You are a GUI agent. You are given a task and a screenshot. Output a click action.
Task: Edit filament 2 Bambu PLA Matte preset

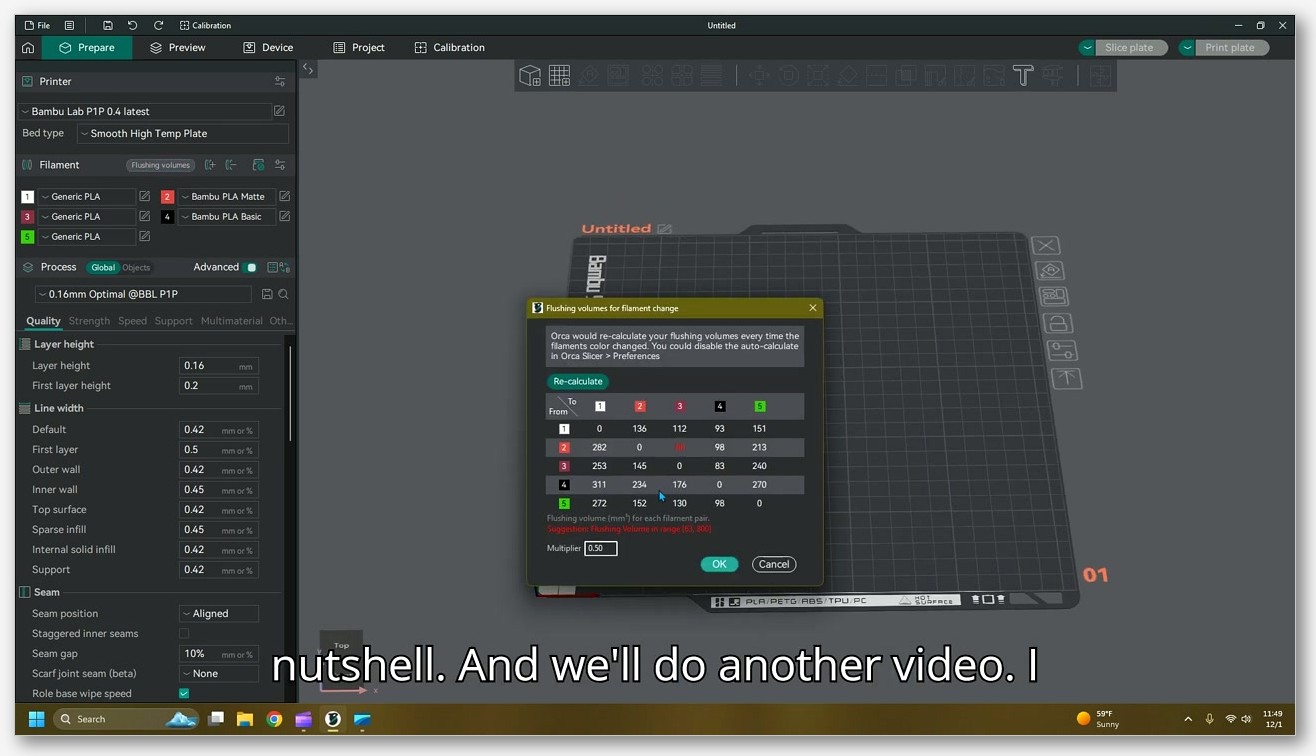click(284, 197)
